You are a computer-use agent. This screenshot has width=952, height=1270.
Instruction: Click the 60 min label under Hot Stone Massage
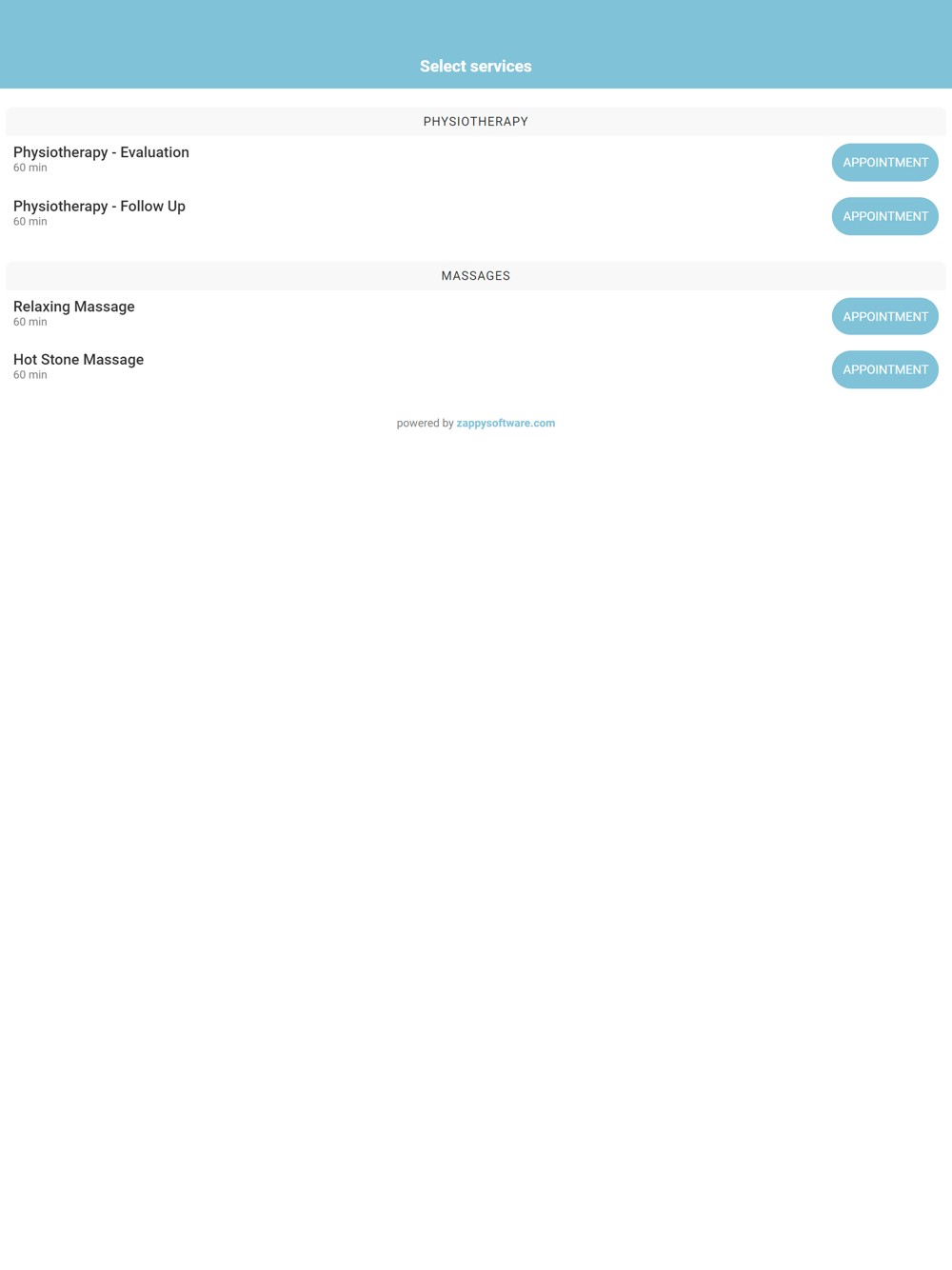point(30,375)
